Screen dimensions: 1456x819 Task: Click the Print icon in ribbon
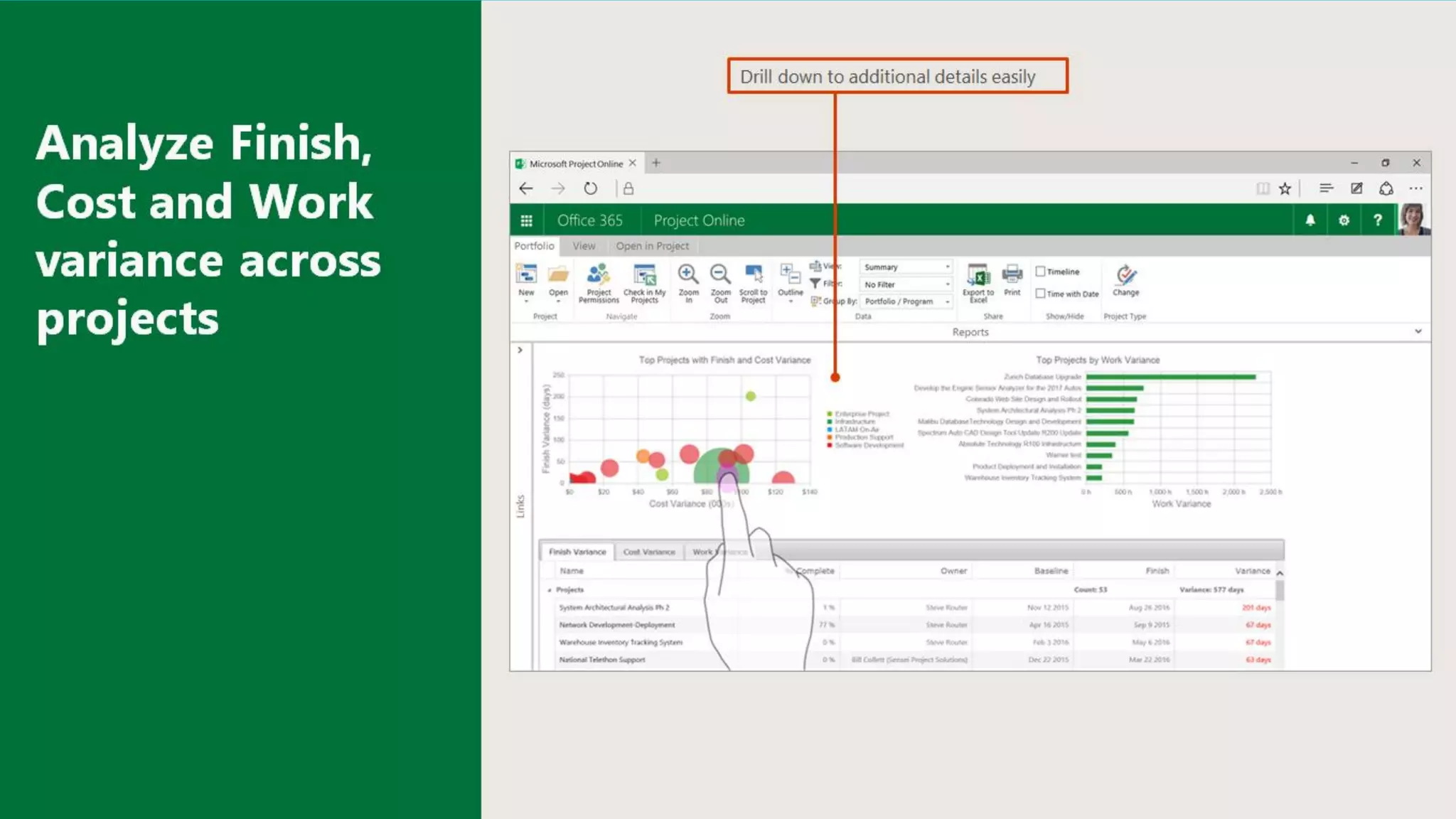pos(1012,274)
